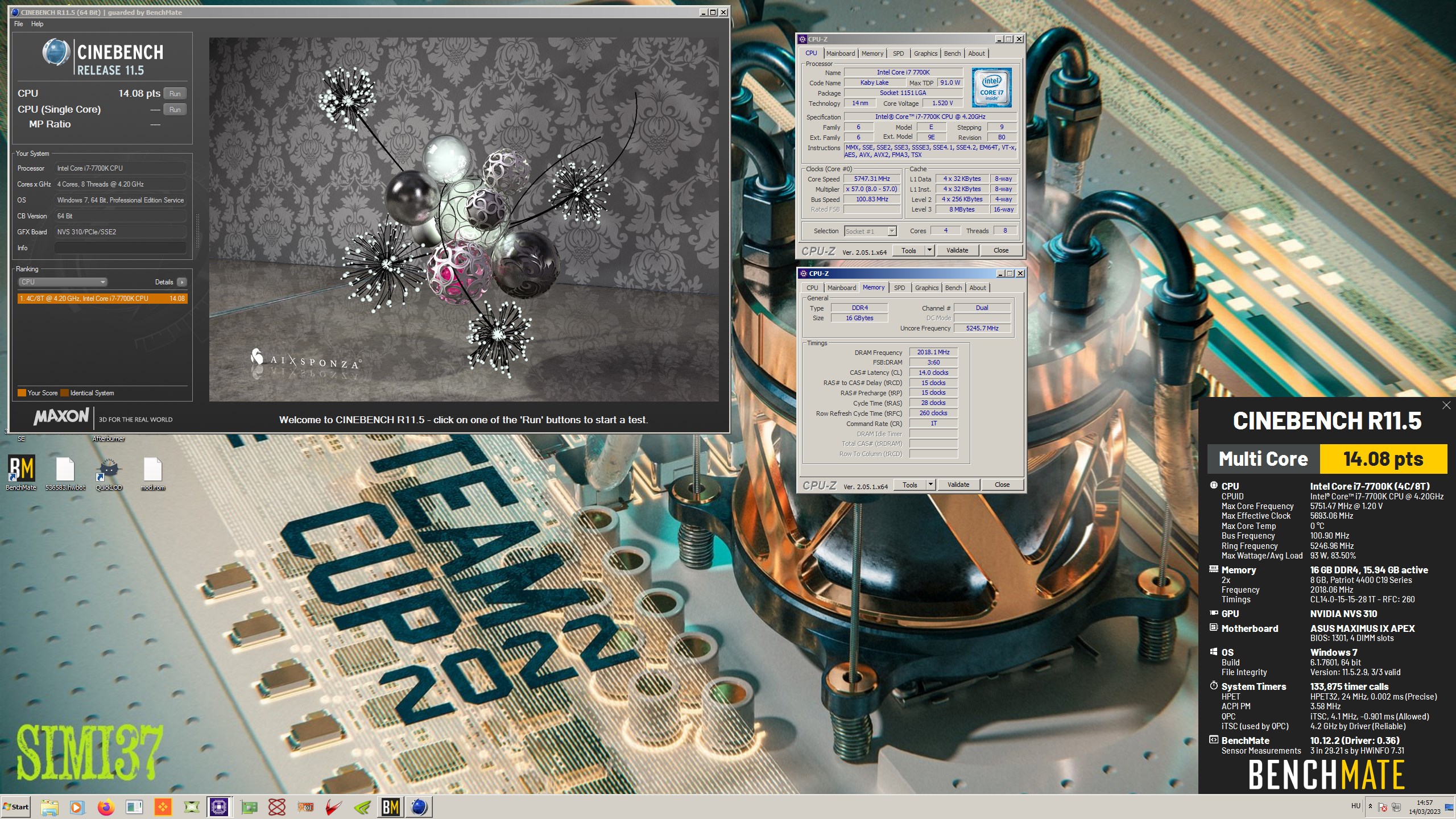Viewport: 1456px width, 819px height.
Task: Switch to Cinebench via blue sphere taskbar button
Action: coord(419,806)
